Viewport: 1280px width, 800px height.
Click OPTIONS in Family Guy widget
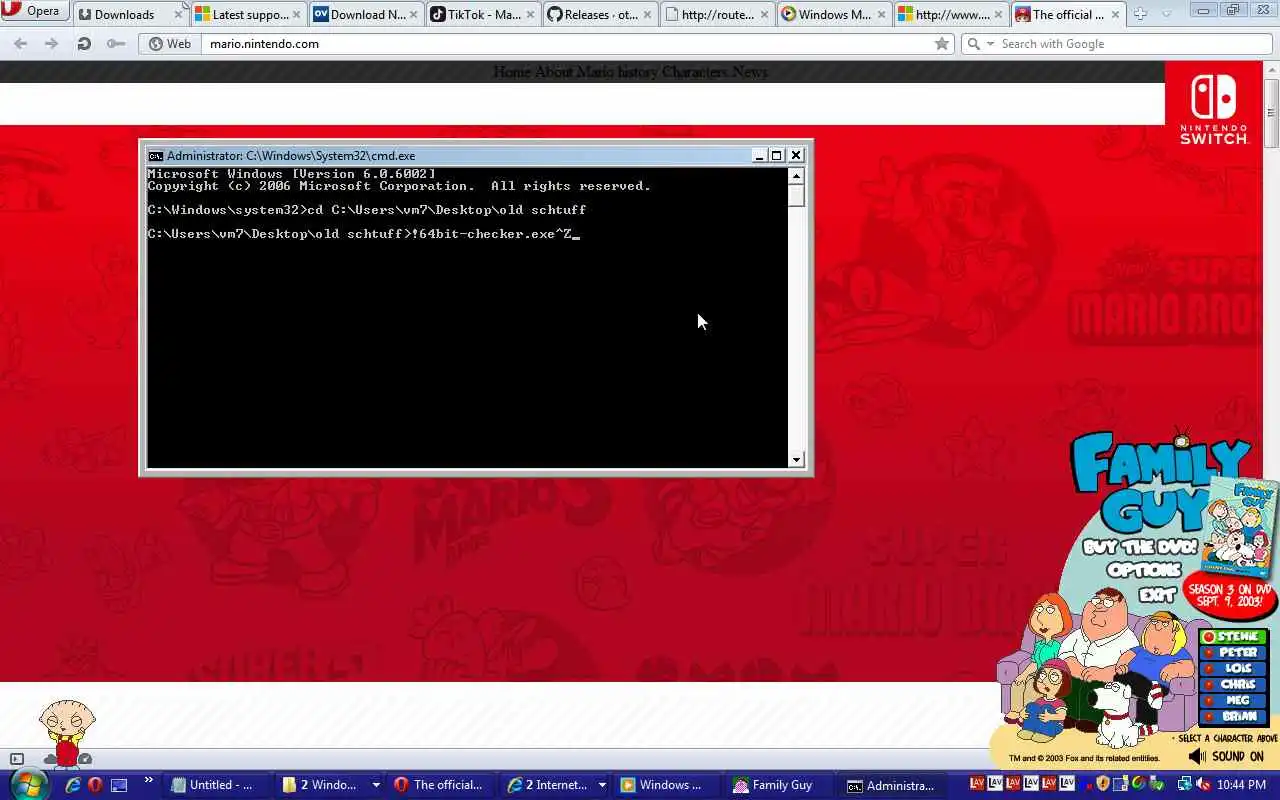click(x=1145, y=571)
